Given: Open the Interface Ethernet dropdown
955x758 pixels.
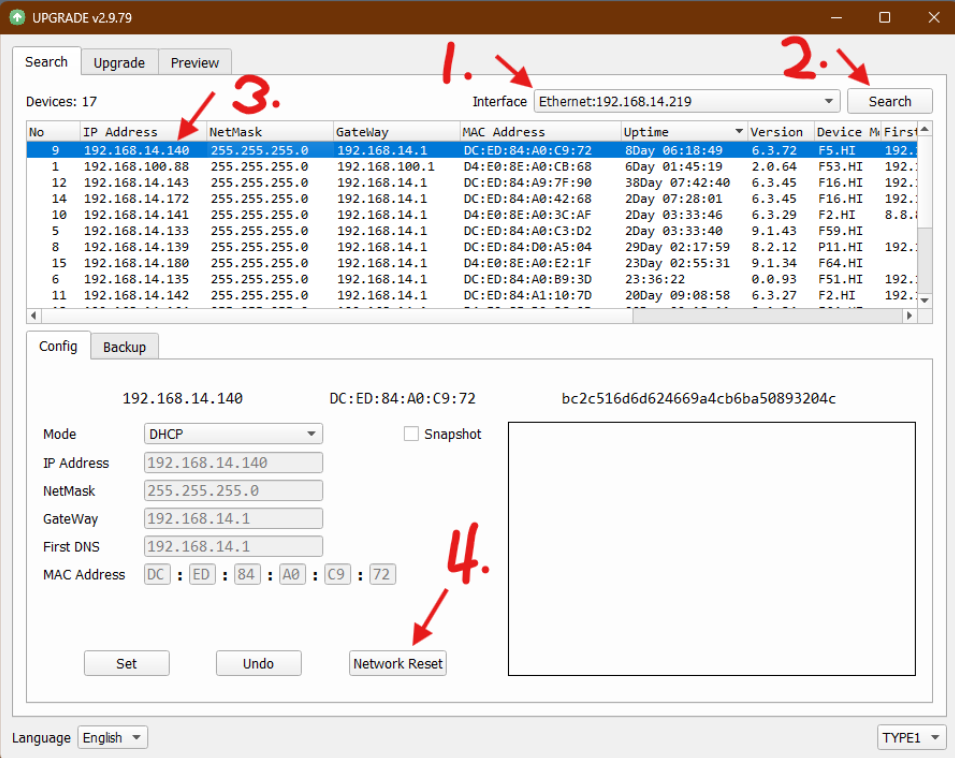Looking at the screenshot, I should (x=686, y=101).
